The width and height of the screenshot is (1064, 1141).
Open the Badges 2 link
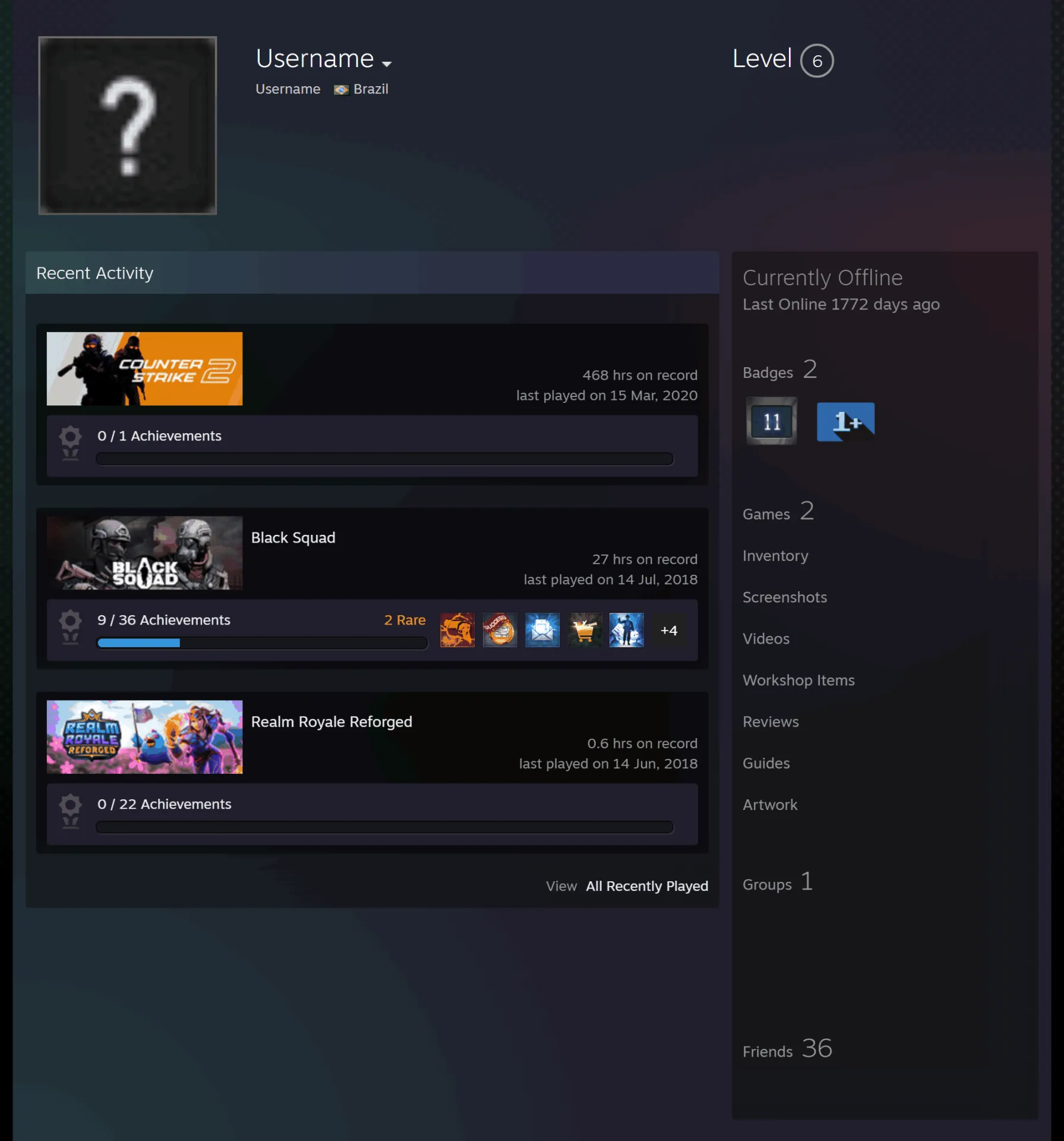[x=780, y=370]
